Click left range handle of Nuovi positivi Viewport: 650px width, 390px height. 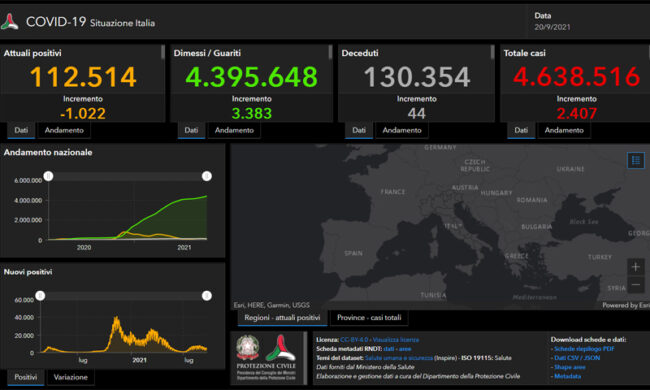point(40,296)
